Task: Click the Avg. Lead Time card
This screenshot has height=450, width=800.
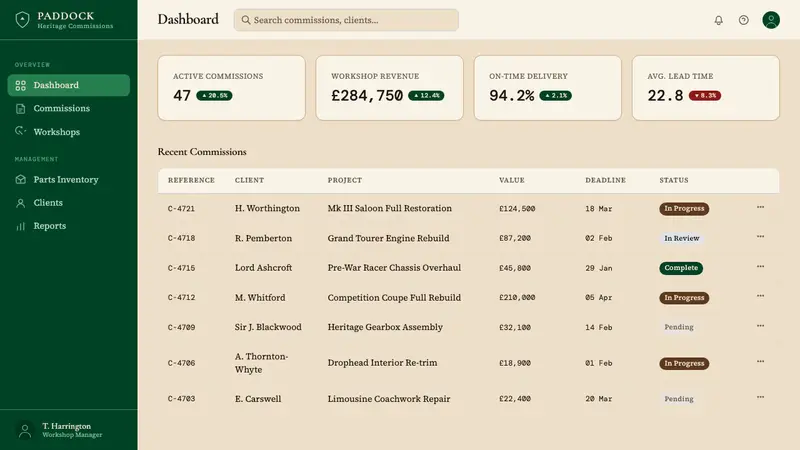Action: pos(706,88)
